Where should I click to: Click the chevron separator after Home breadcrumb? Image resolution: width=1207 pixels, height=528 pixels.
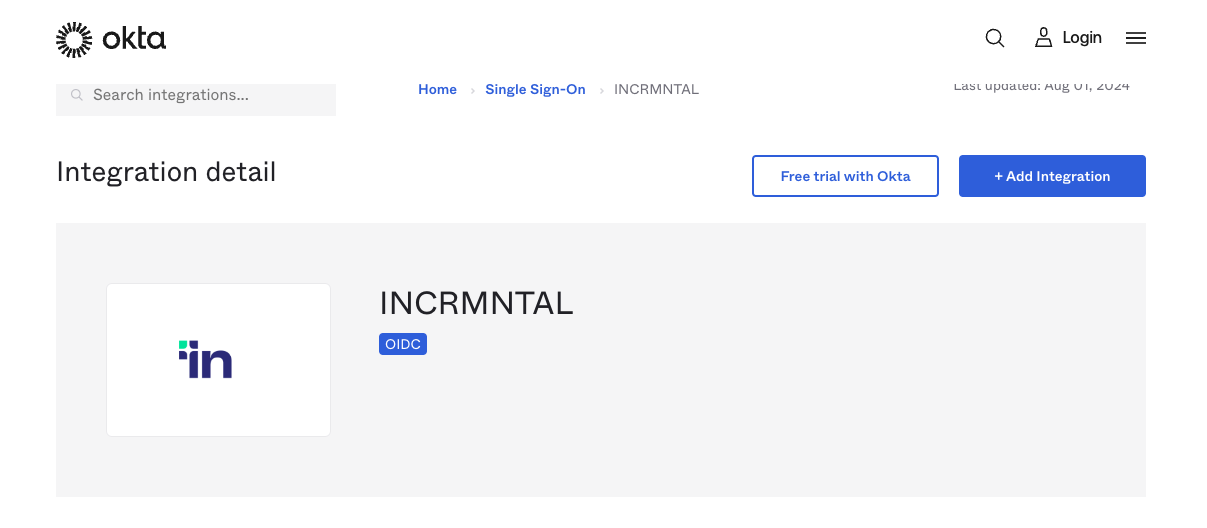[472, 90]
